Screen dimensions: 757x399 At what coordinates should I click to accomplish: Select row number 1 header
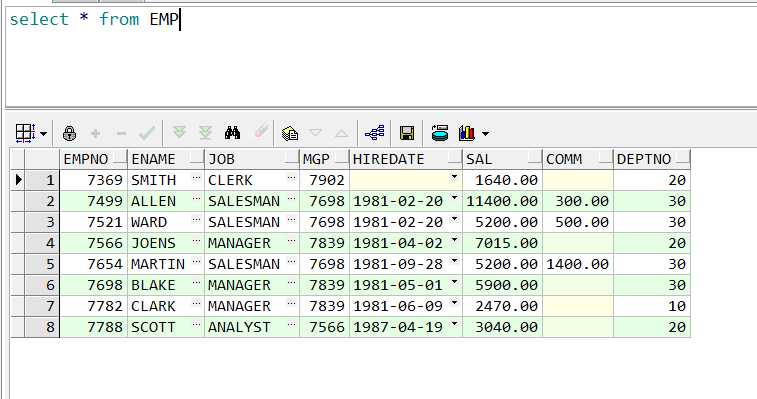click(42, 180)
